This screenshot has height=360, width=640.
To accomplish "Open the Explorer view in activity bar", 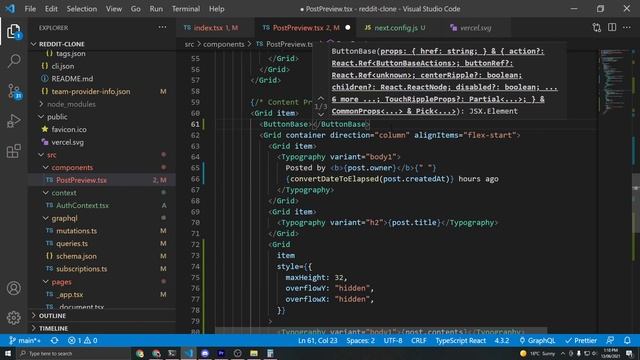I will point(13,31).
